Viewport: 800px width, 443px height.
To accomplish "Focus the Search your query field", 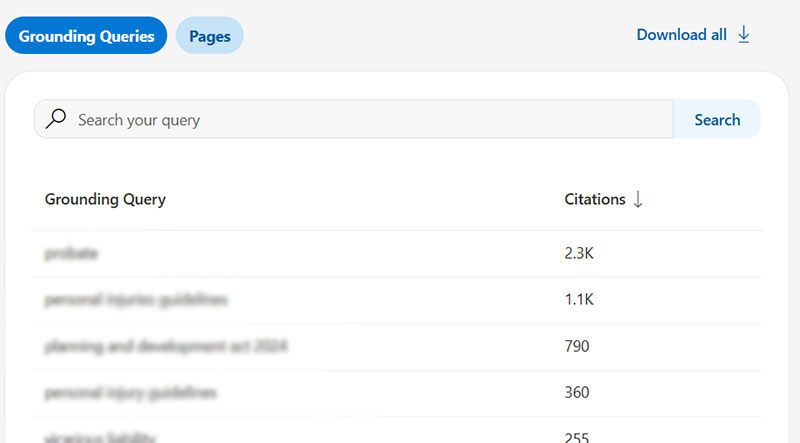I will (354, 119).
